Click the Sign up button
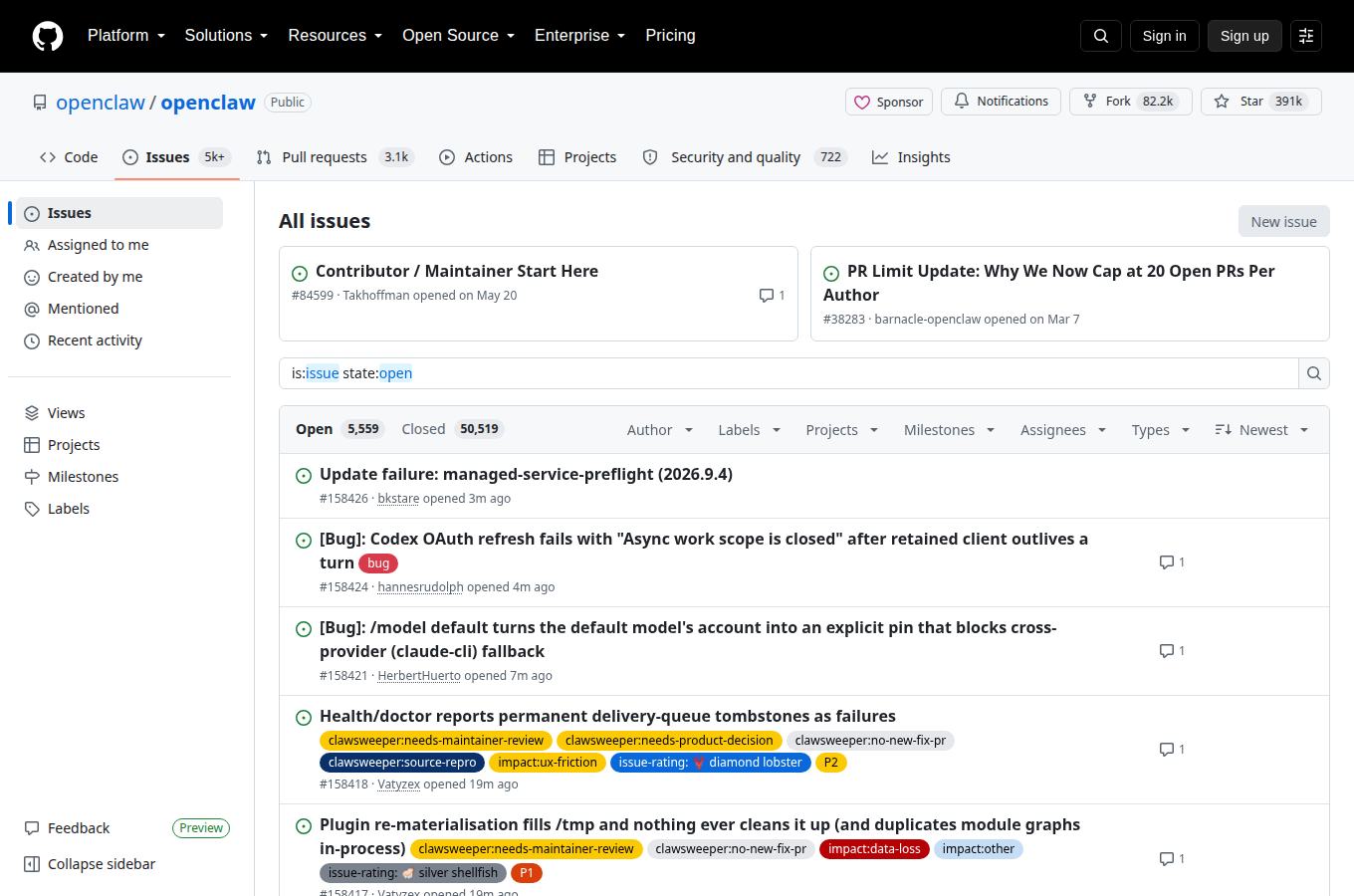 pyautogui.click(x=1244, y=36)
